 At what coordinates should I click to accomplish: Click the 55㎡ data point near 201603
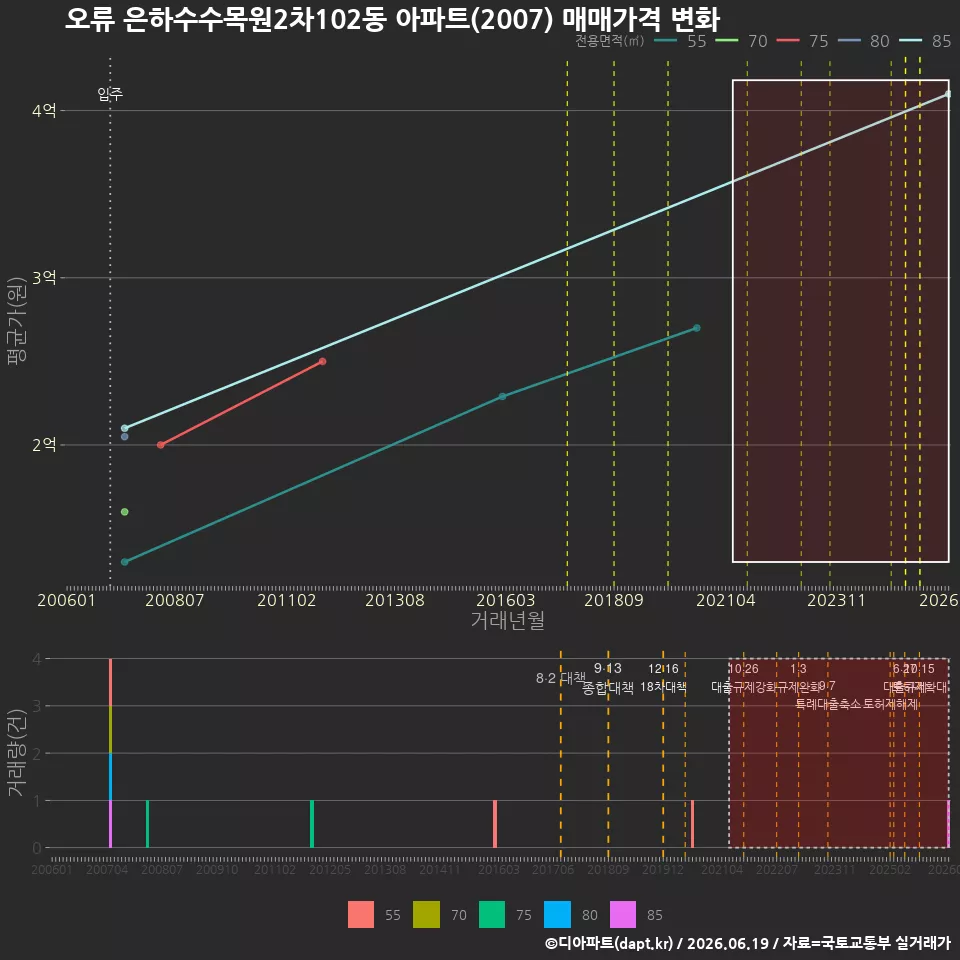tap(502, 397)
